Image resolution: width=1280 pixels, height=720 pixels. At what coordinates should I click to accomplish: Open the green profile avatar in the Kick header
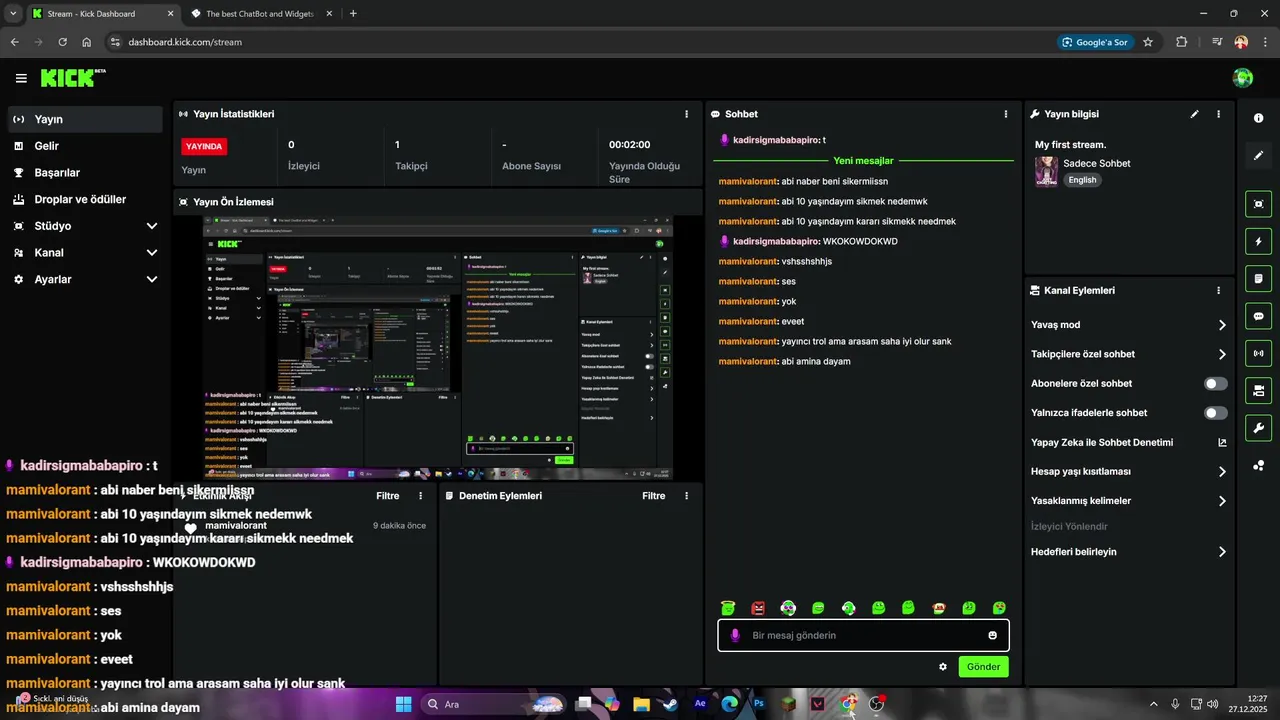(1243, 78)
